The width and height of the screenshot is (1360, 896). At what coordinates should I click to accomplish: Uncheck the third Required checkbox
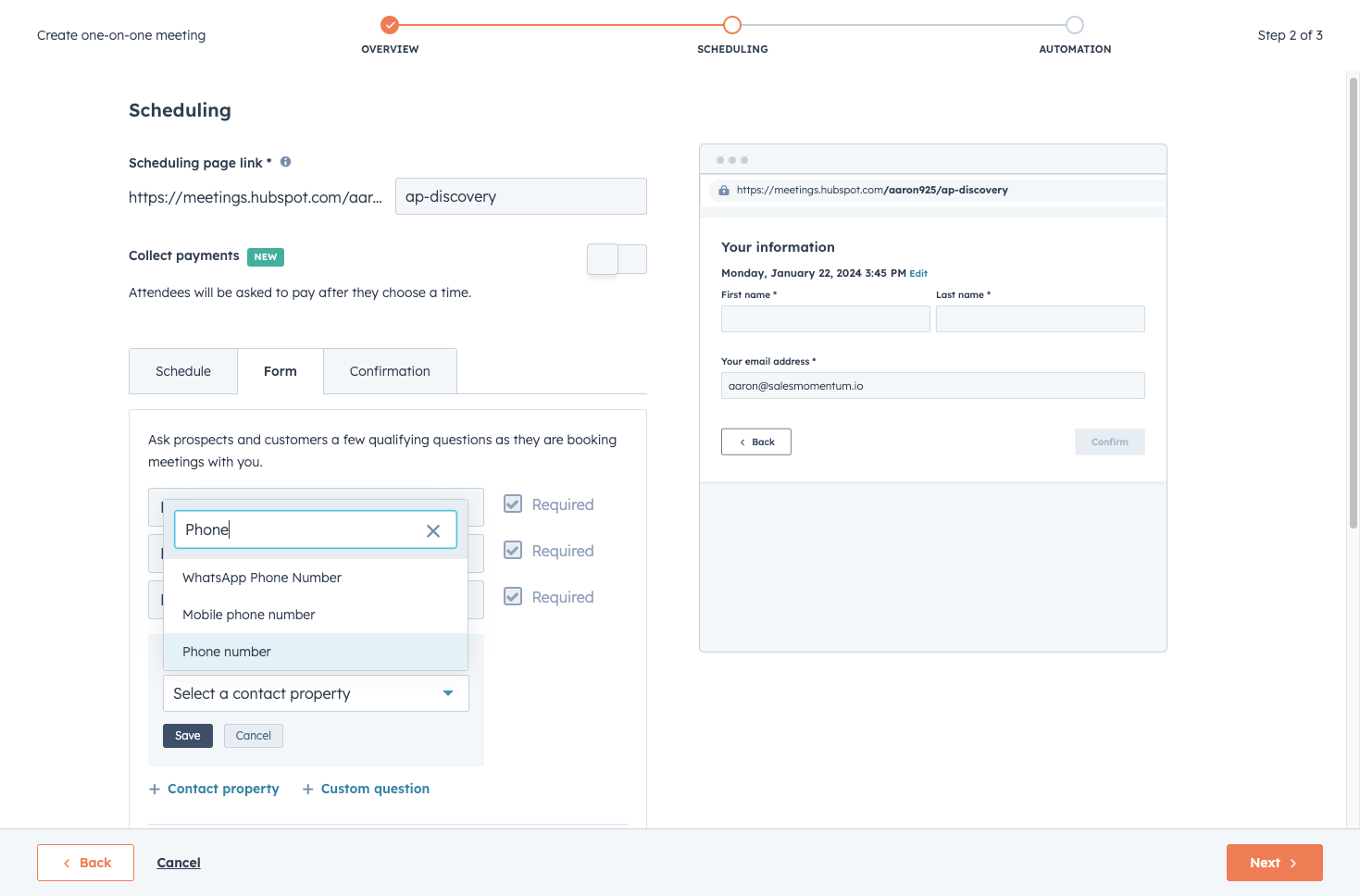(513, 596)
